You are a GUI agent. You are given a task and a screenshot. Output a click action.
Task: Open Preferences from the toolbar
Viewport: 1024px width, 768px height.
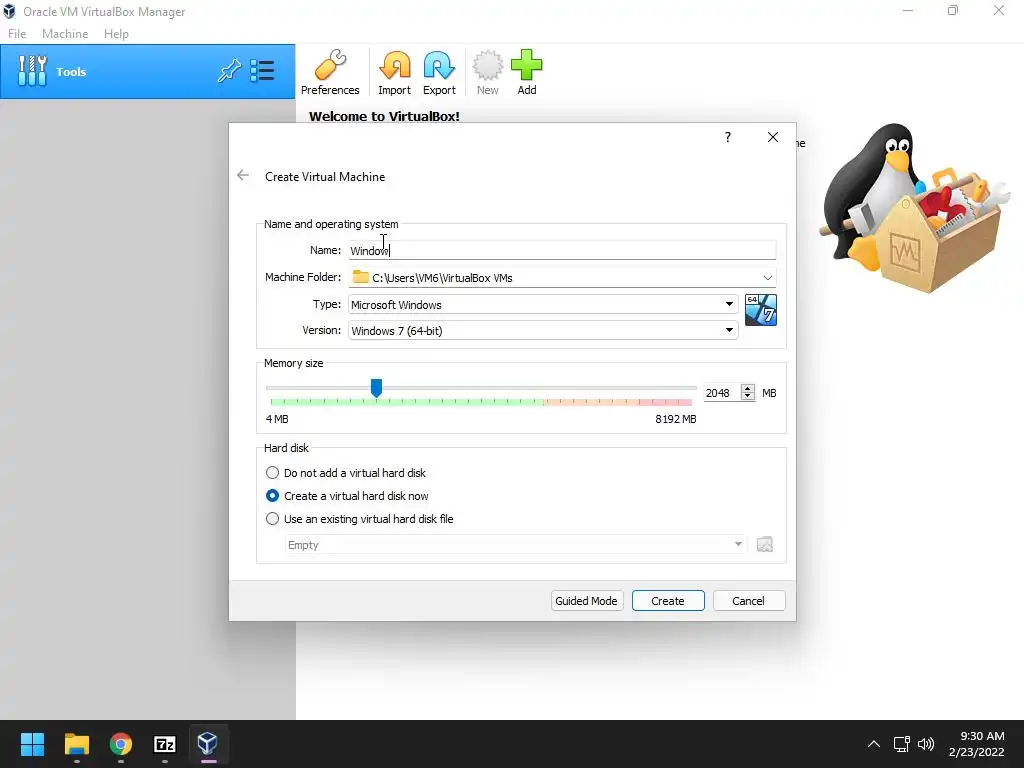(x=330, y=72)
